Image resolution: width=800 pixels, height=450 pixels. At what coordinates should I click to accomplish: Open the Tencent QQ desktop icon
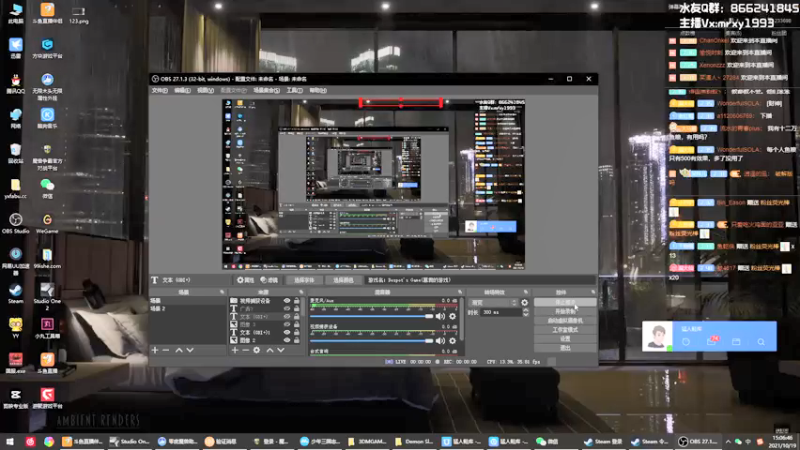(x=15, y=84)
